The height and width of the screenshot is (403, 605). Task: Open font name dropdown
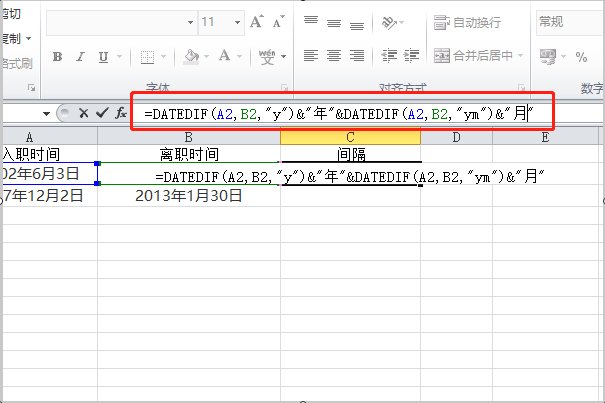(190, 22)
